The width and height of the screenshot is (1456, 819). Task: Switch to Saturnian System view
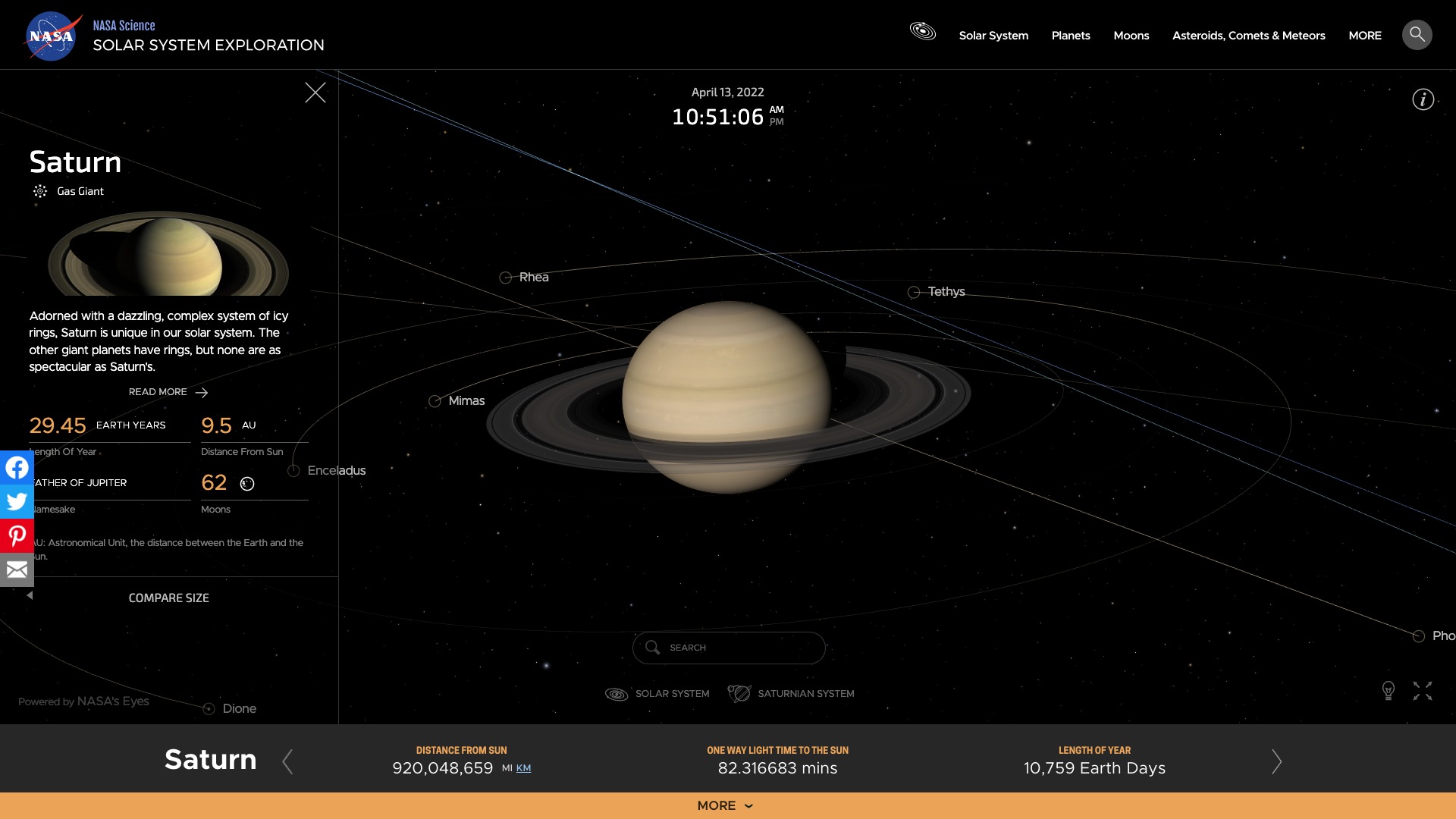click(x=791, y=694)
